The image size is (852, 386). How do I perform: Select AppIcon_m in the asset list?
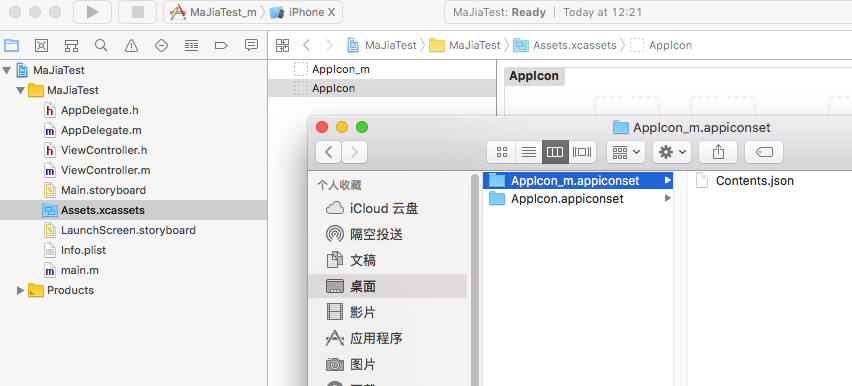(x=382, y=70)
